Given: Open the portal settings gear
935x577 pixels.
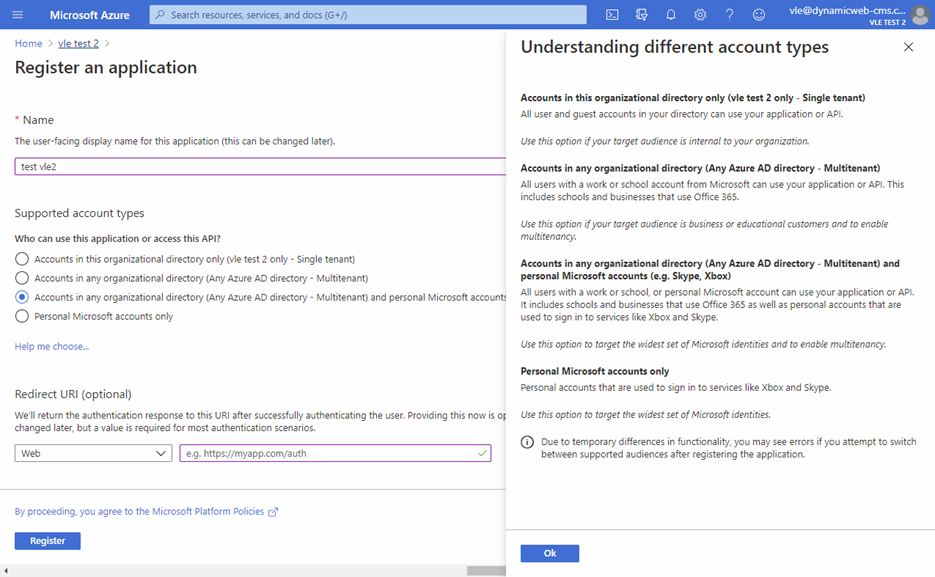Looking at the screenshot, I should click(x=700, y=15).
